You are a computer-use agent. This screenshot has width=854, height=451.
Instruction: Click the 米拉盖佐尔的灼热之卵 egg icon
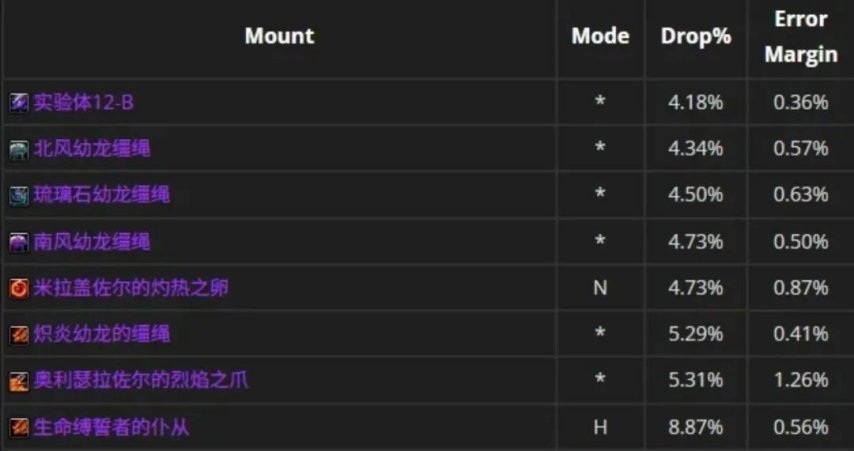19,288
